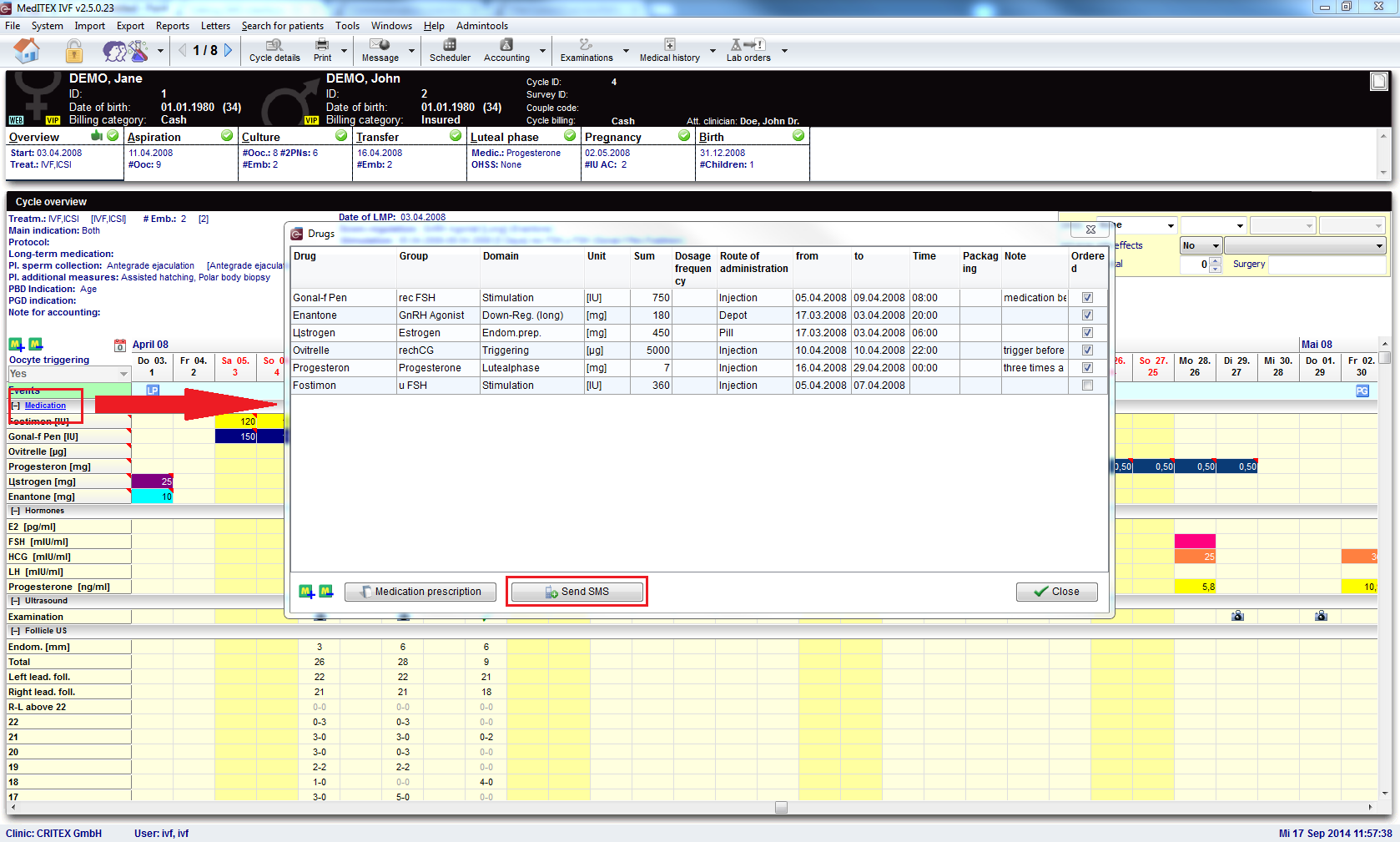Collapse the Ultrasound section

[15, 601]
